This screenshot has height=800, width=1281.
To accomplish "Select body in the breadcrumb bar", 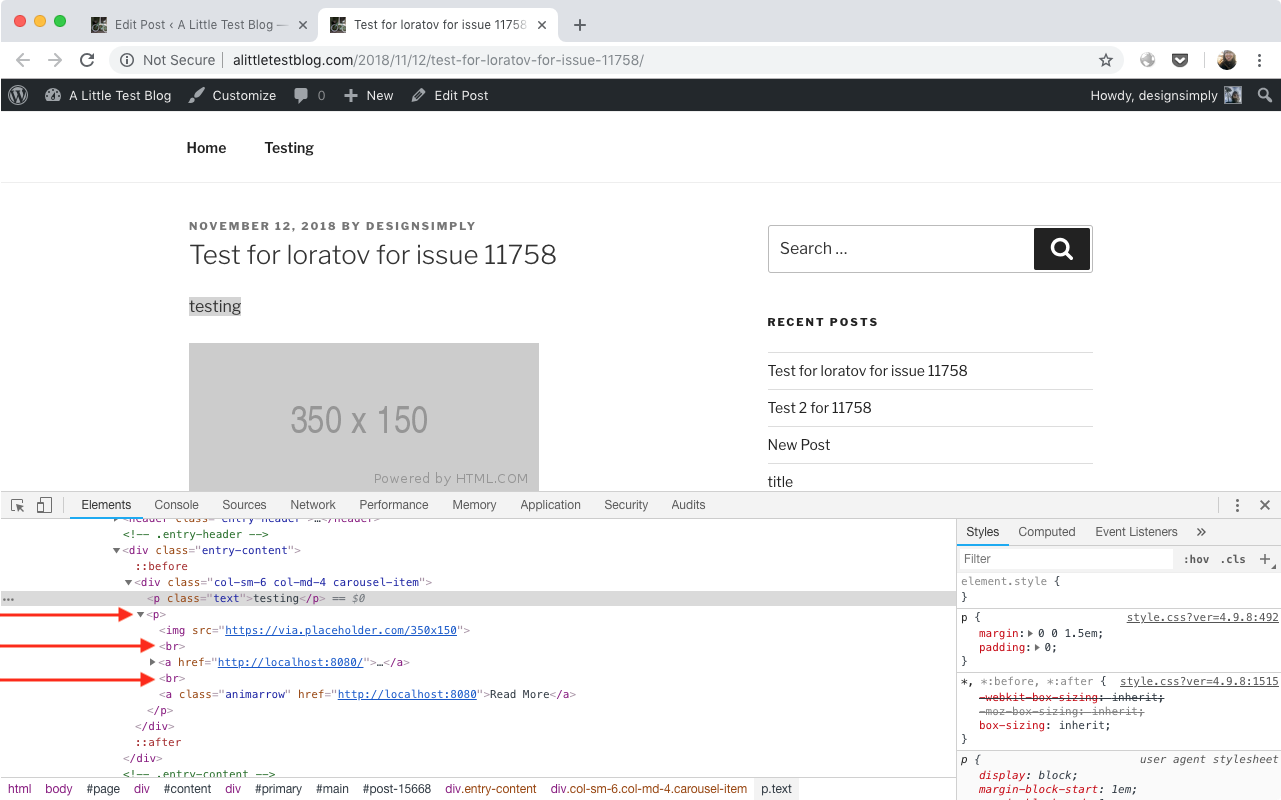I will tap(59, 789).
